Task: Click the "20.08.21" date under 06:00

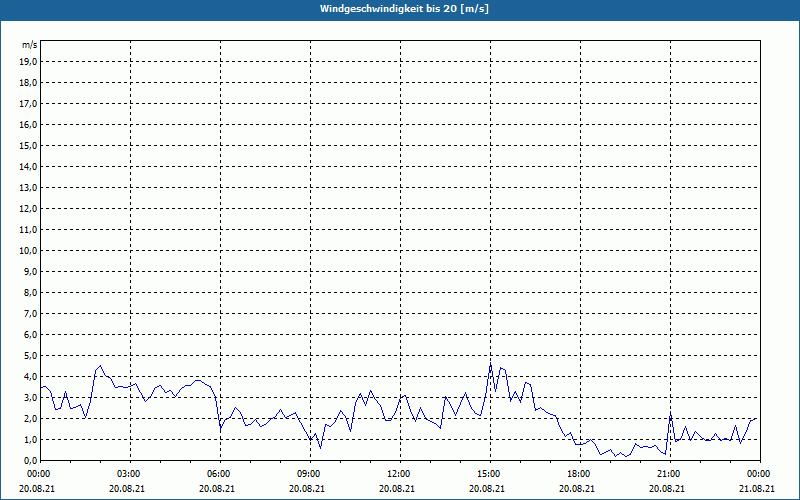Action: click(x=217, y=488)
